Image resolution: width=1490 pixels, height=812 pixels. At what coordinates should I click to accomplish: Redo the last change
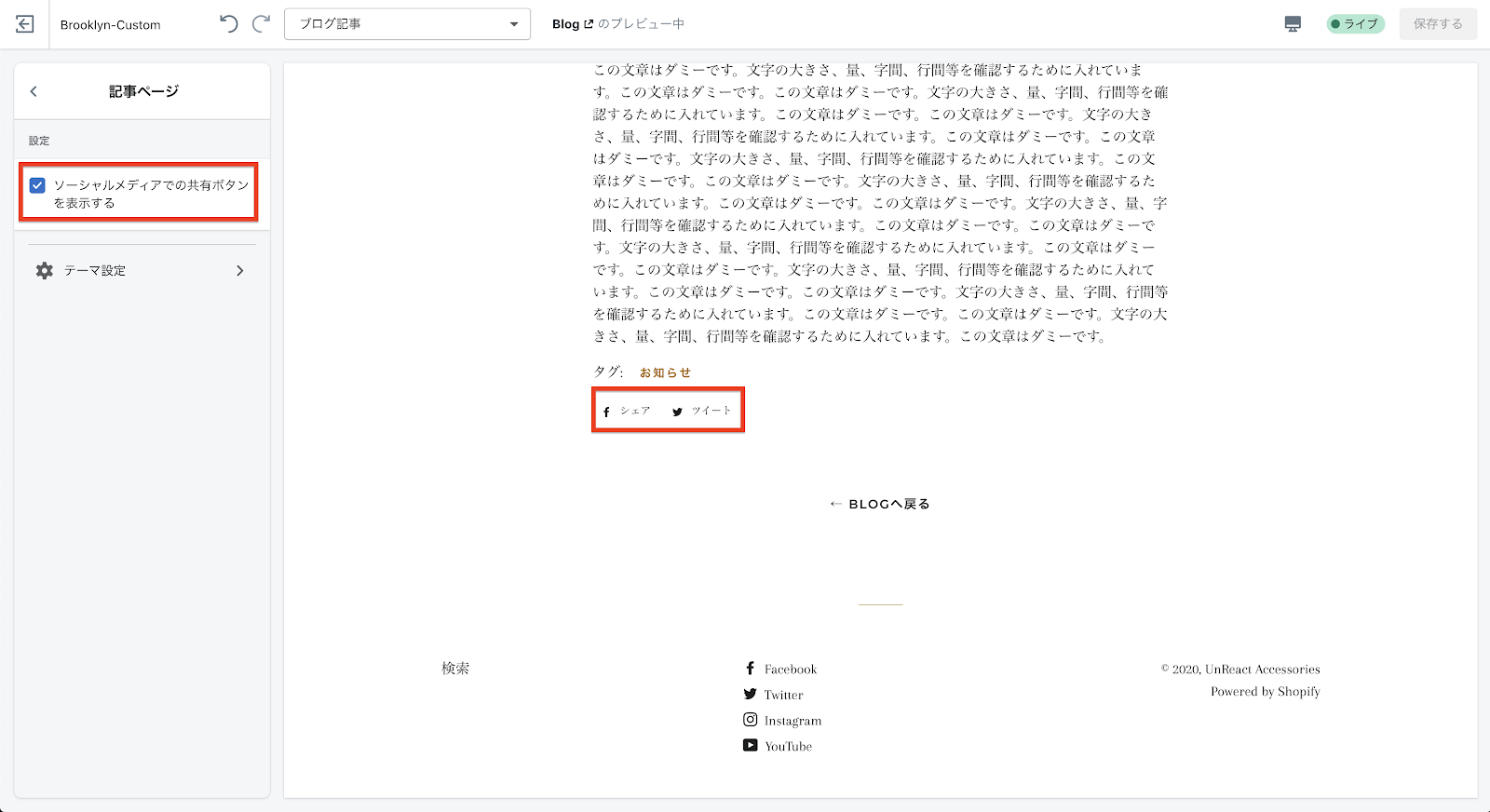click(x=262, y=24)
